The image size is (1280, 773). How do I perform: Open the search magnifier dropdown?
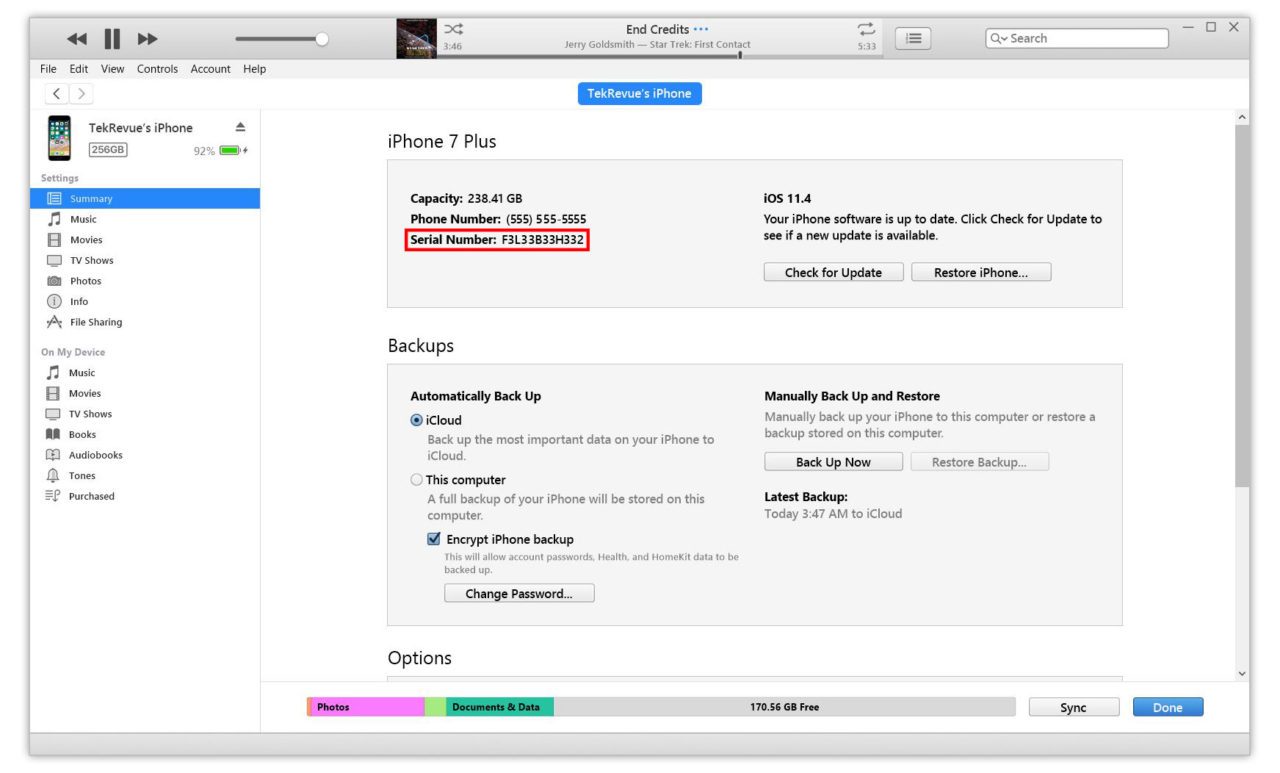point(998,38)
